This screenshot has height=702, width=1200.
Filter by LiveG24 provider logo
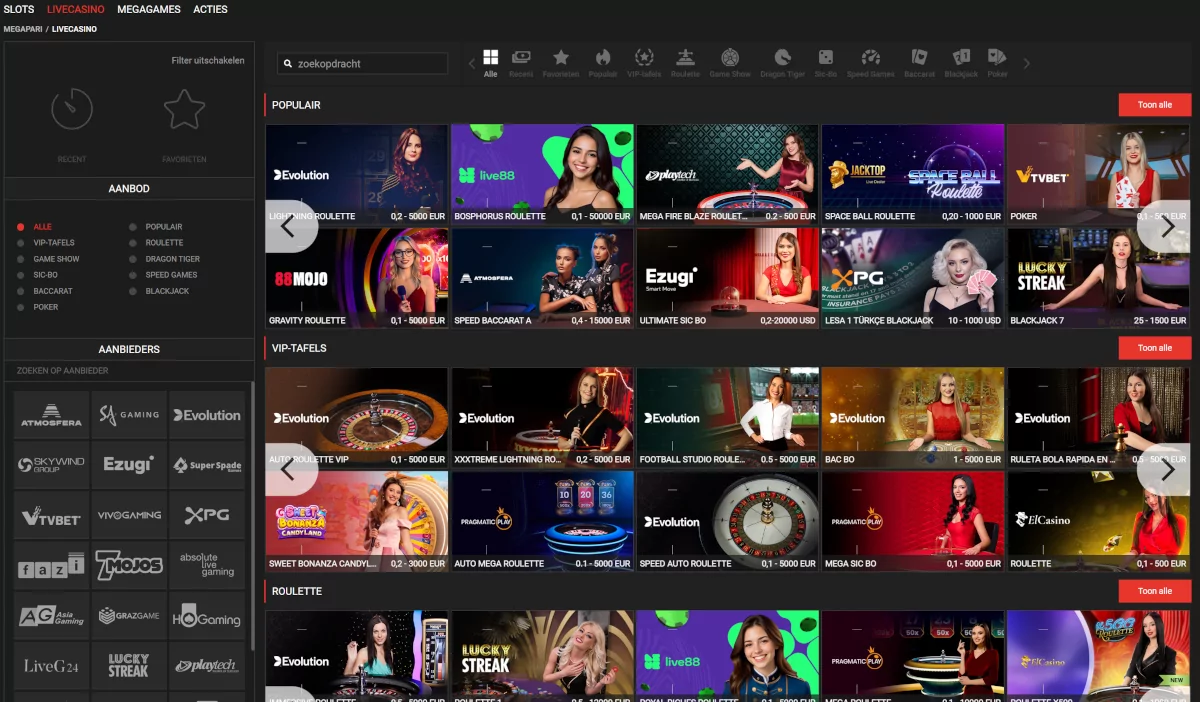[x=52, y=665]
